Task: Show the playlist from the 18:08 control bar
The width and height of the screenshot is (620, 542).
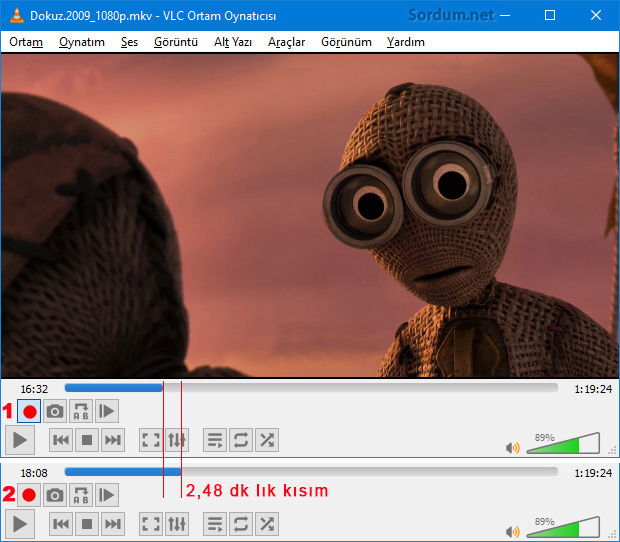Action: coord(215,524)
